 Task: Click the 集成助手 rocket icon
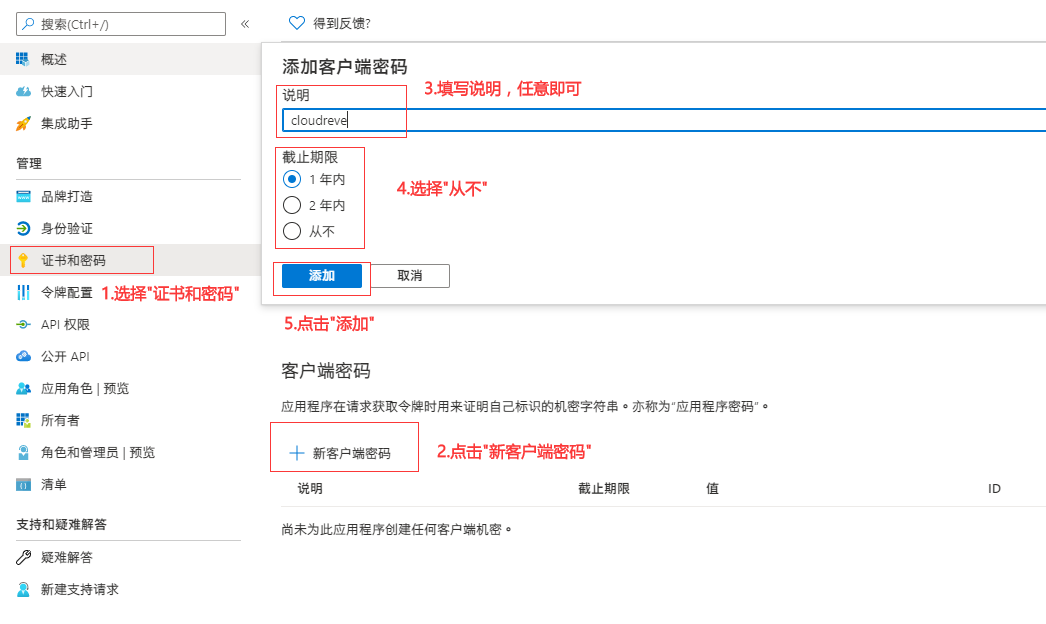point(23,123)
